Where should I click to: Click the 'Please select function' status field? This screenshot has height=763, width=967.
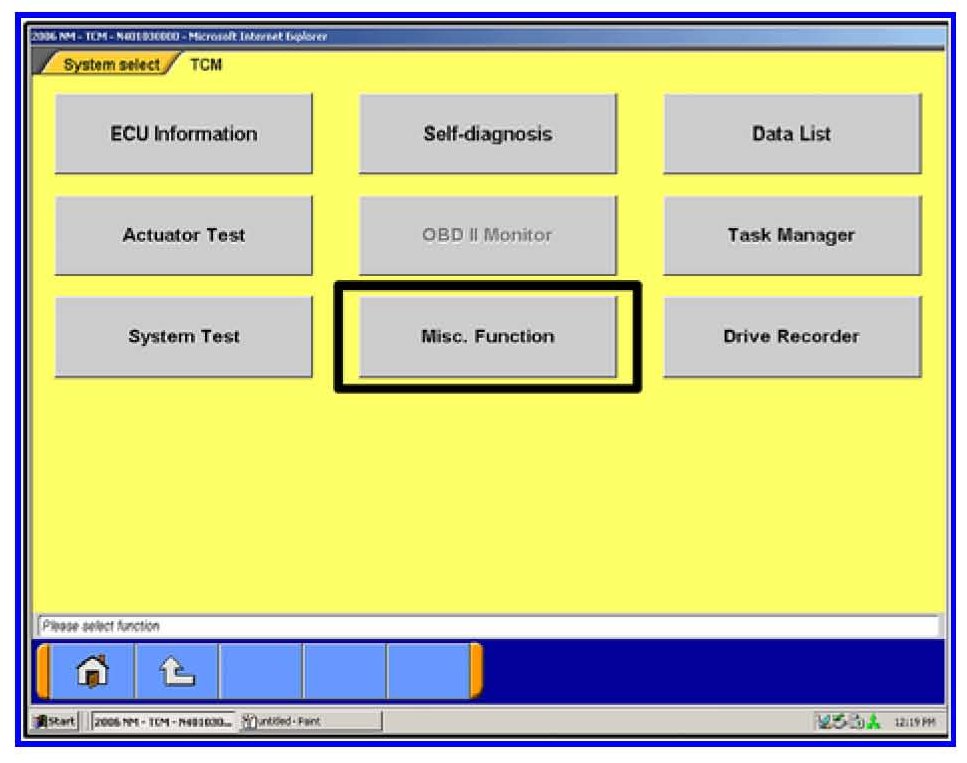(487, 626)
